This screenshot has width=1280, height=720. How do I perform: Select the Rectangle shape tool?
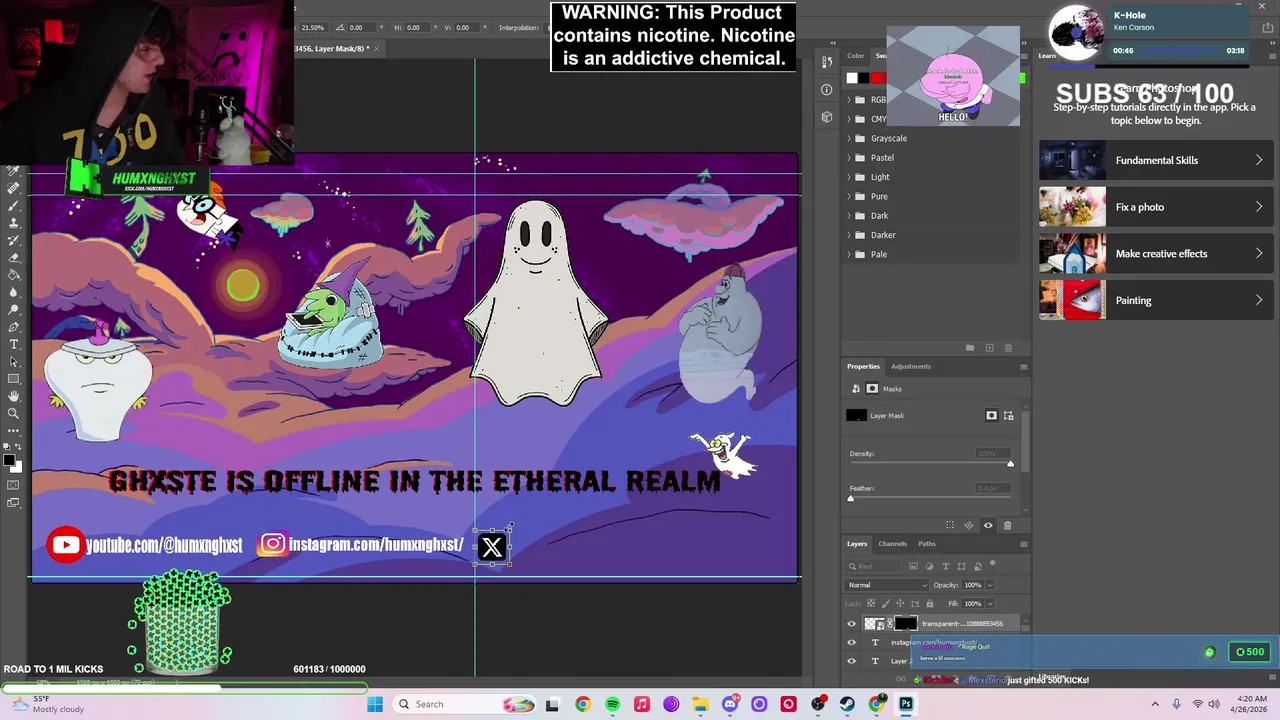coord(14,378)
